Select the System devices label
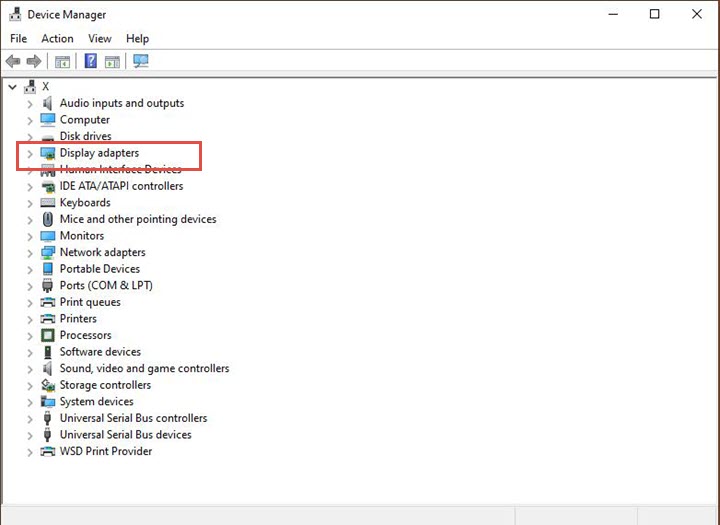Screen dimensions: 720x525 click(x=96, y=401)
